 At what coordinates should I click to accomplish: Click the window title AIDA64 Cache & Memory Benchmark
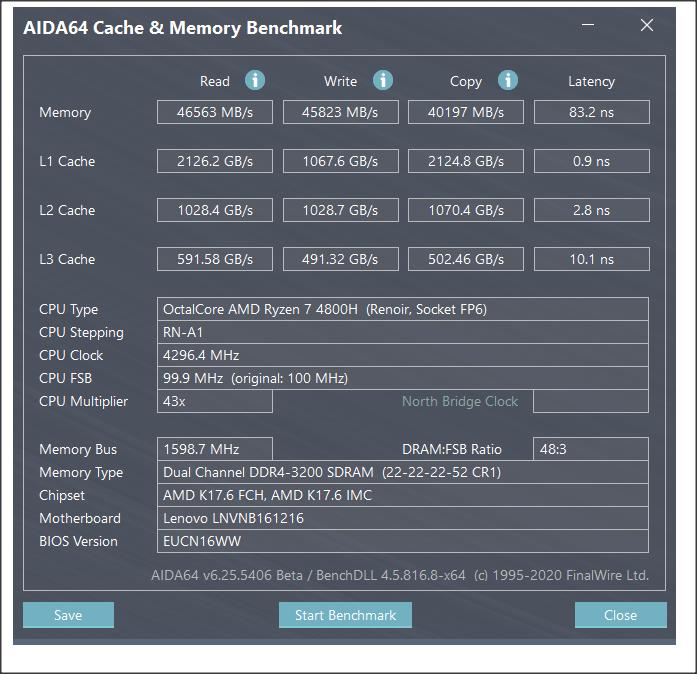click(x=183, y=28)
